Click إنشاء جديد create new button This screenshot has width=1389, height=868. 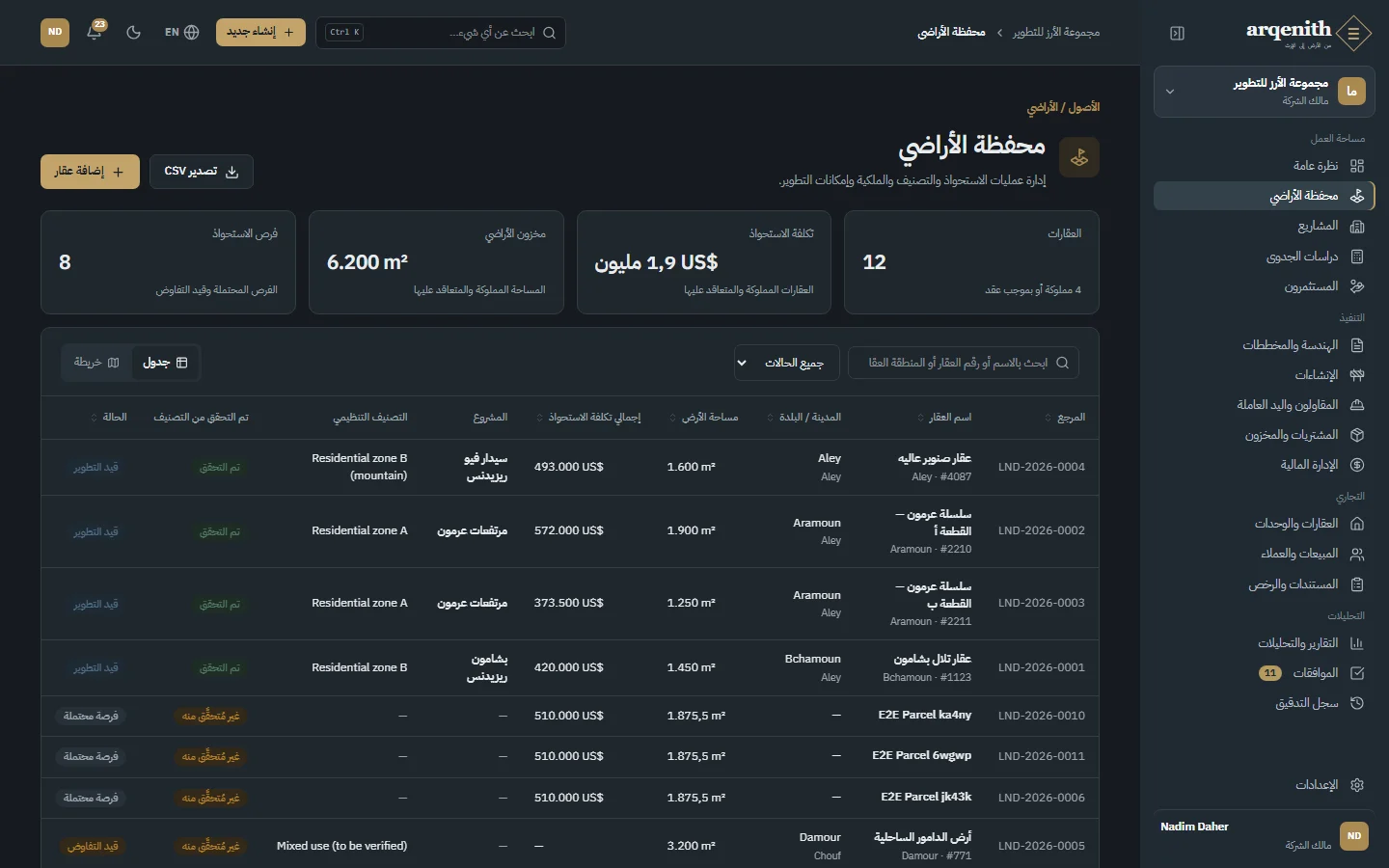coord(260,32)
